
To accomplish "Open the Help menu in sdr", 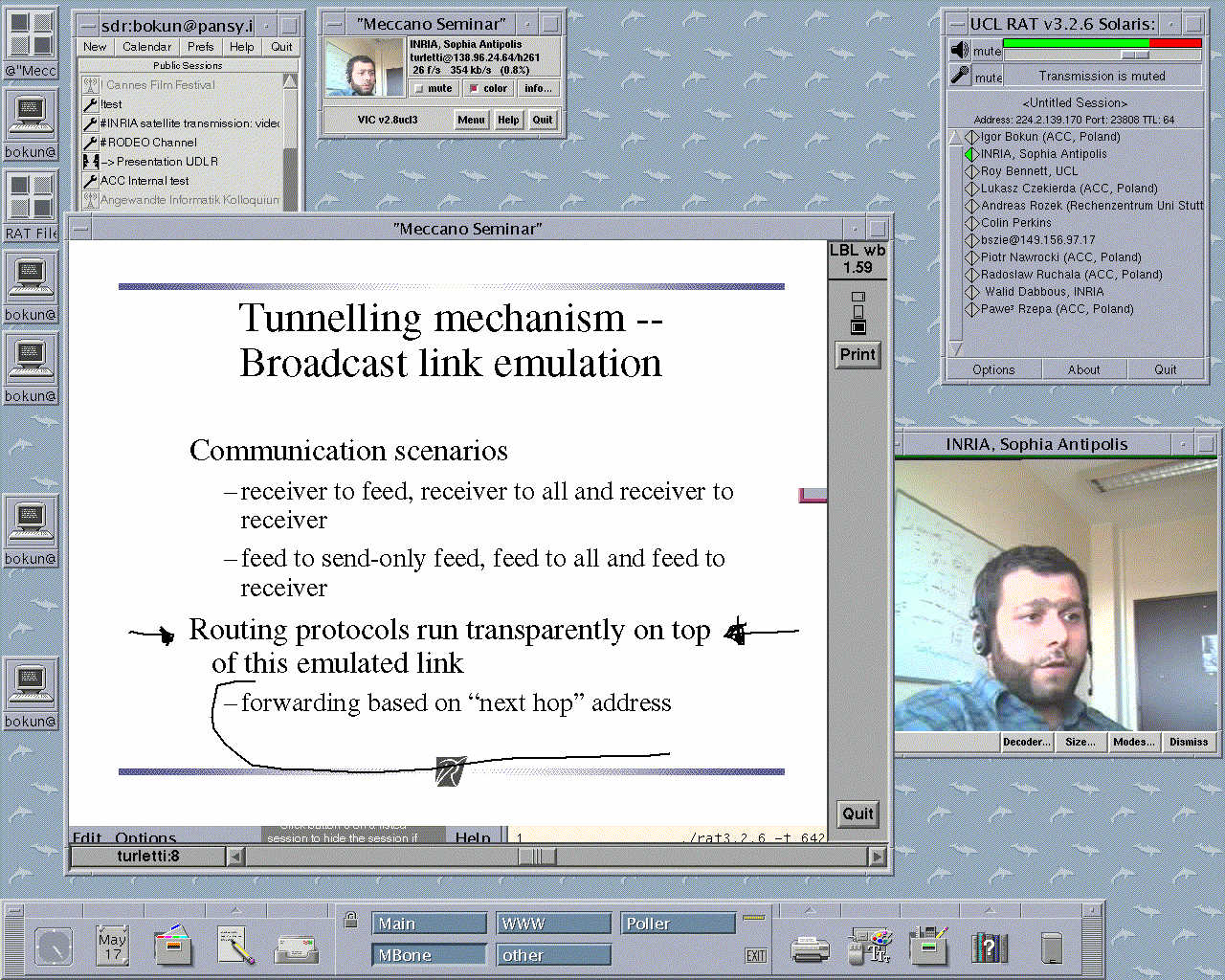I will tap(242, 47).
